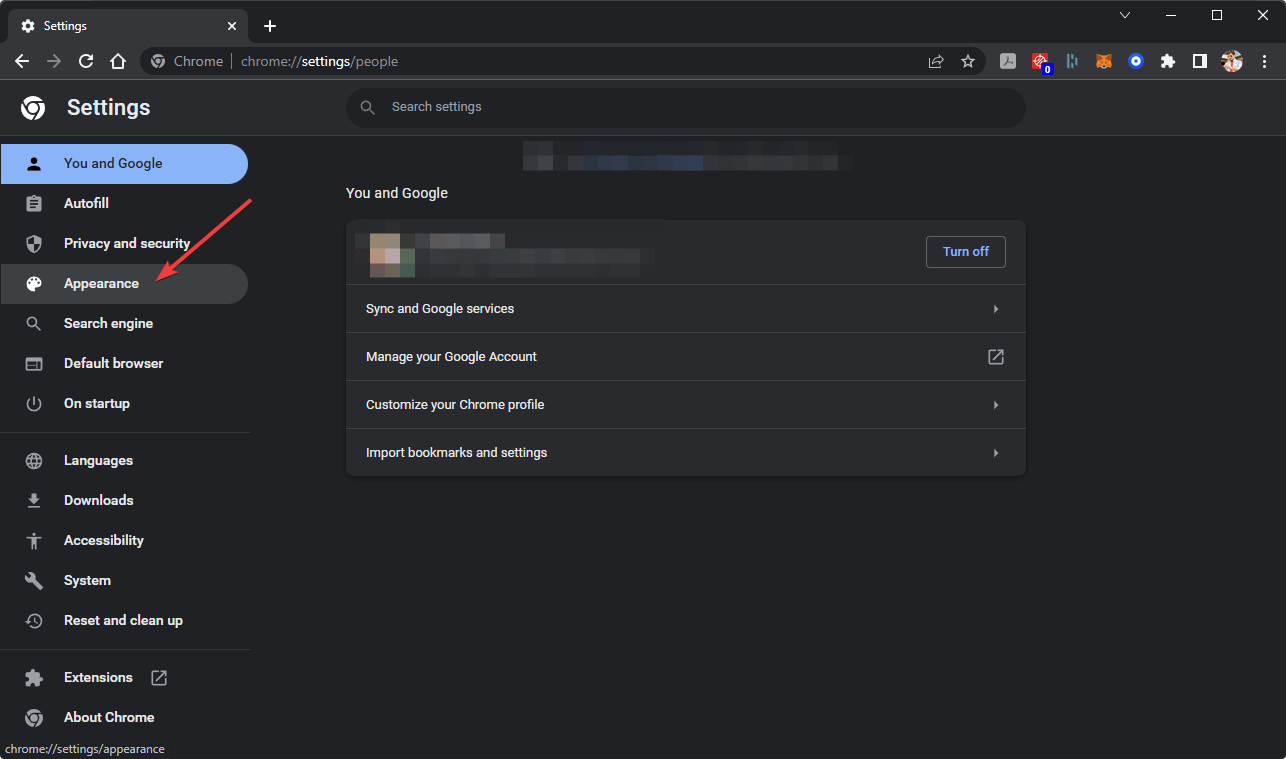Click the On startup power icon
Image resolution: width=1286 pixels, height=759 pixels.
pyautogui.click(x=34, y=404)
